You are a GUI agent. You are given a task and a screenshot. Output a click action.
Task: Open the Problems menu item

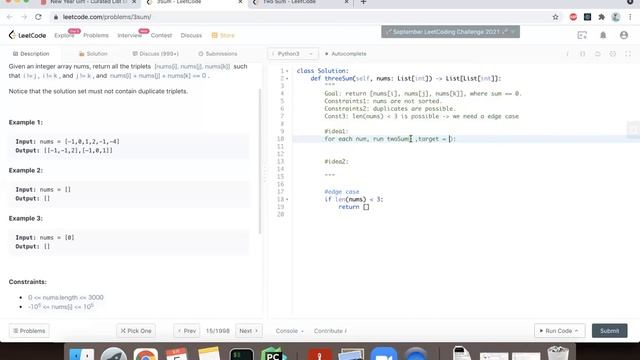click(96, 36)
